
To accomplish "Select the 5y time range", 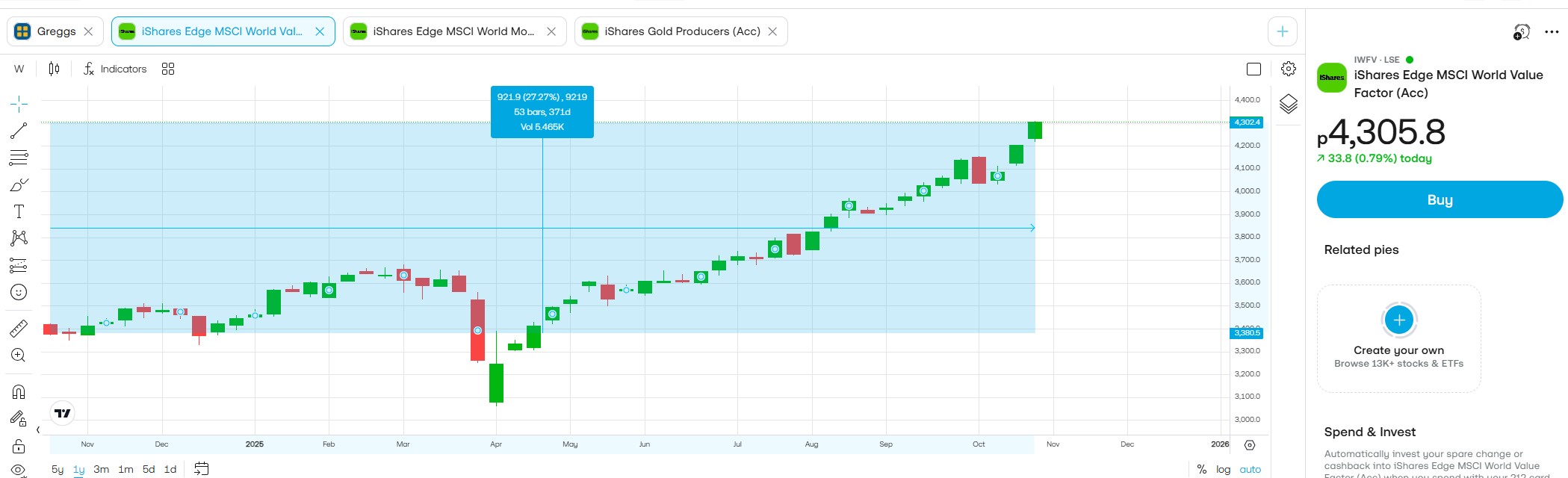I will (58, 469).
